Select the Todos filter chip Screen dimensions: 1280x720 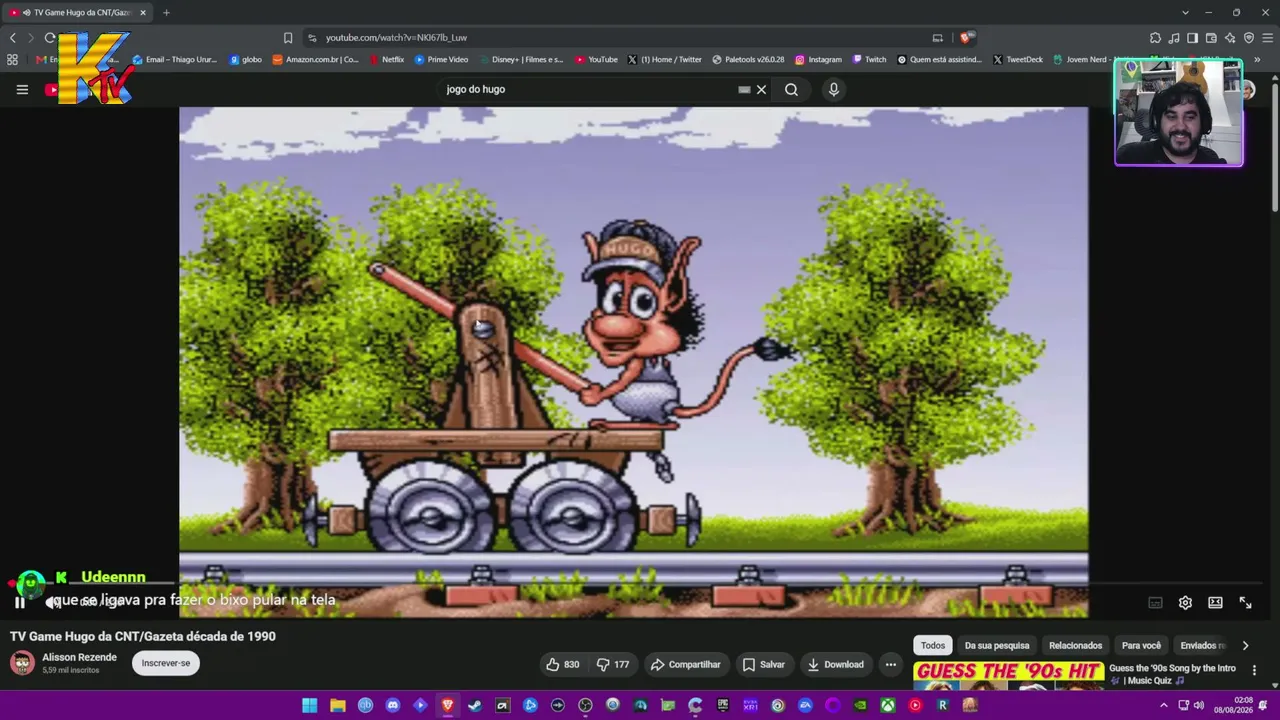tap(933, 645)
